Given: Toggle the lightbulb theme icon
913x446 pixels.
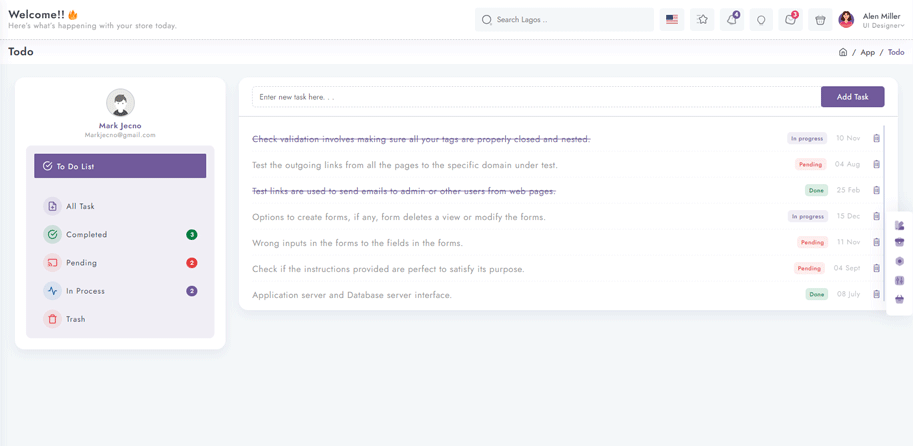Looking at the screenshot, I should pos(760,19).
